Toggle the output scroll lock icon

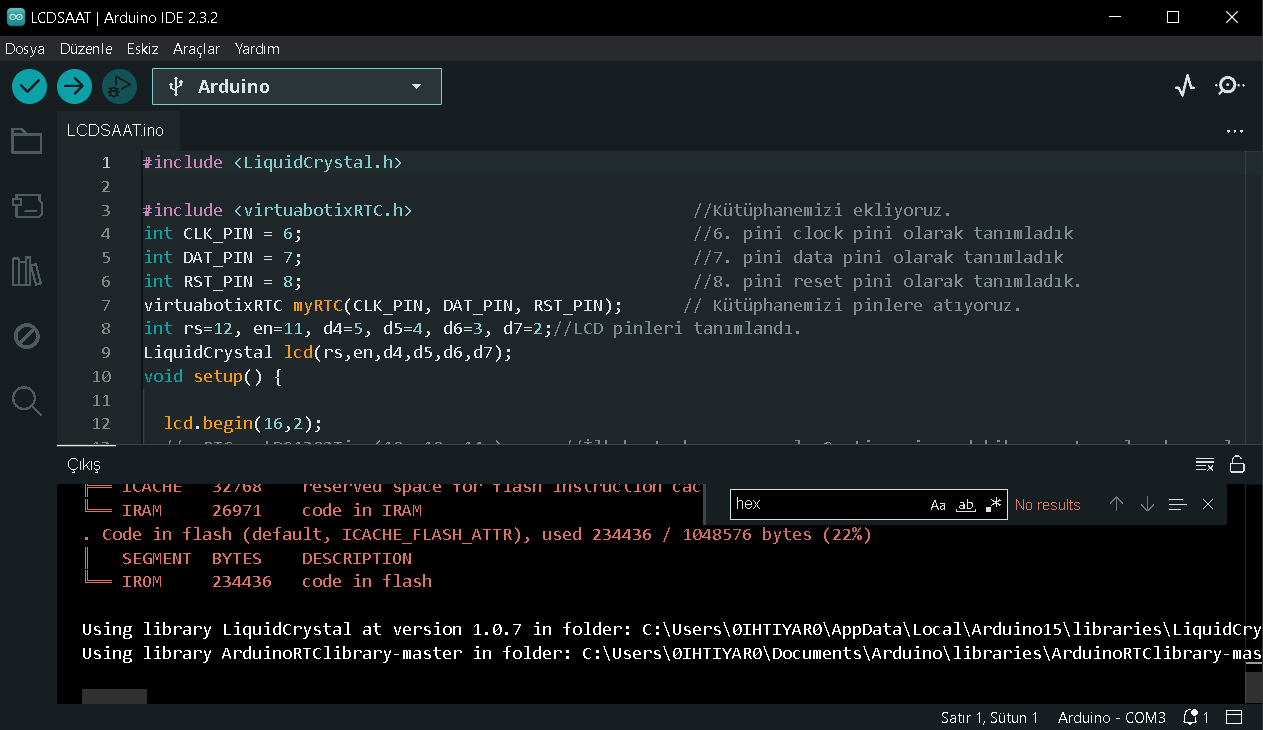pos(1237,464)
